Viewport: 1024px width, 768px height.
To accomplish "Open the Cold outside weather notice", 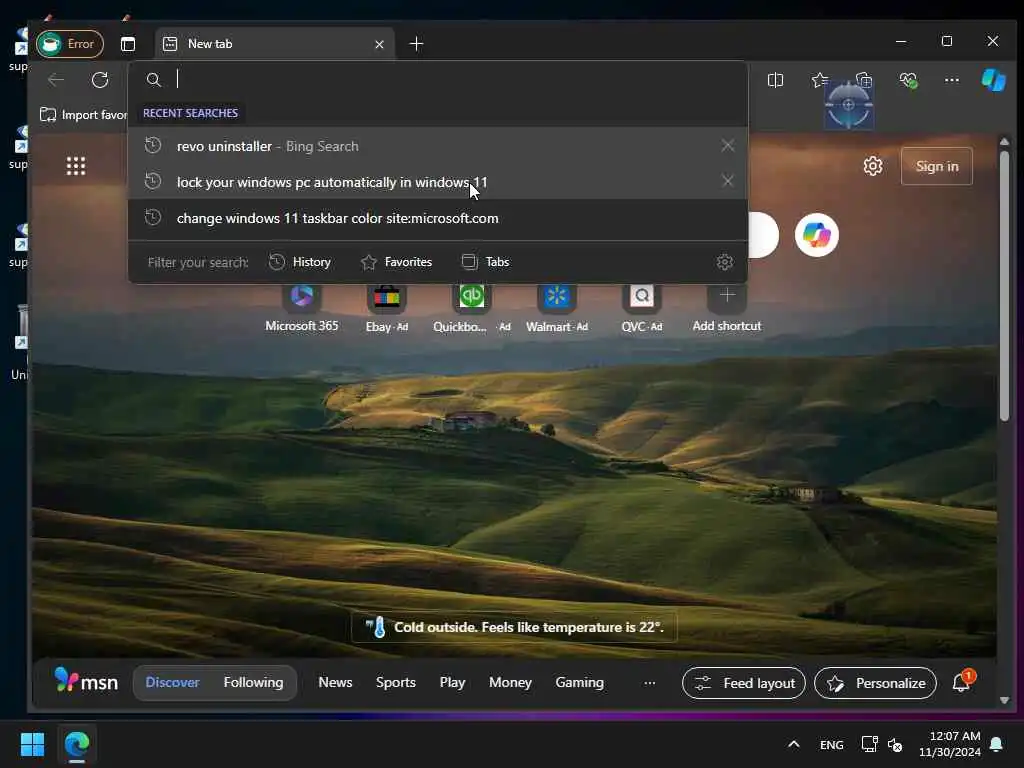I will point(515,627).
